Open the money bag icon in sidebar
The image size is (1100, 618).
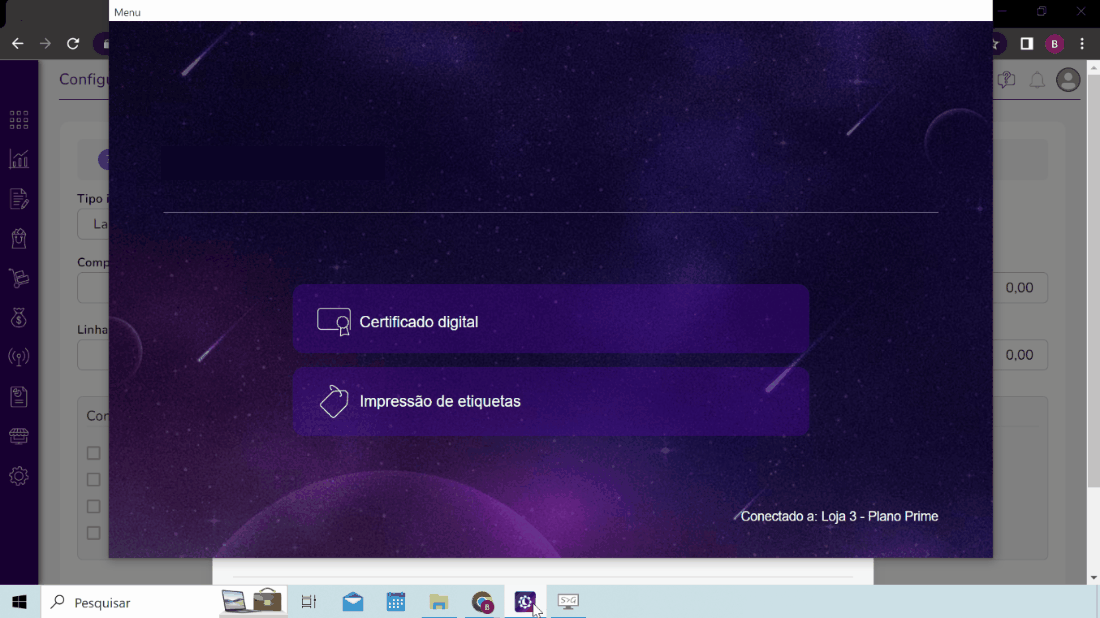(19, 318)
